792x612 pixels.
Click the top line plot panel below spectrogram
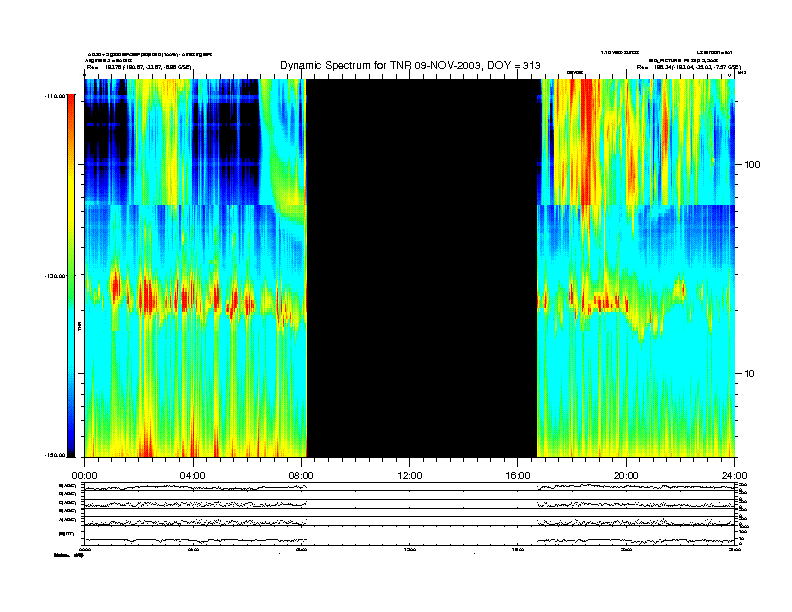[x=410, y=487]
